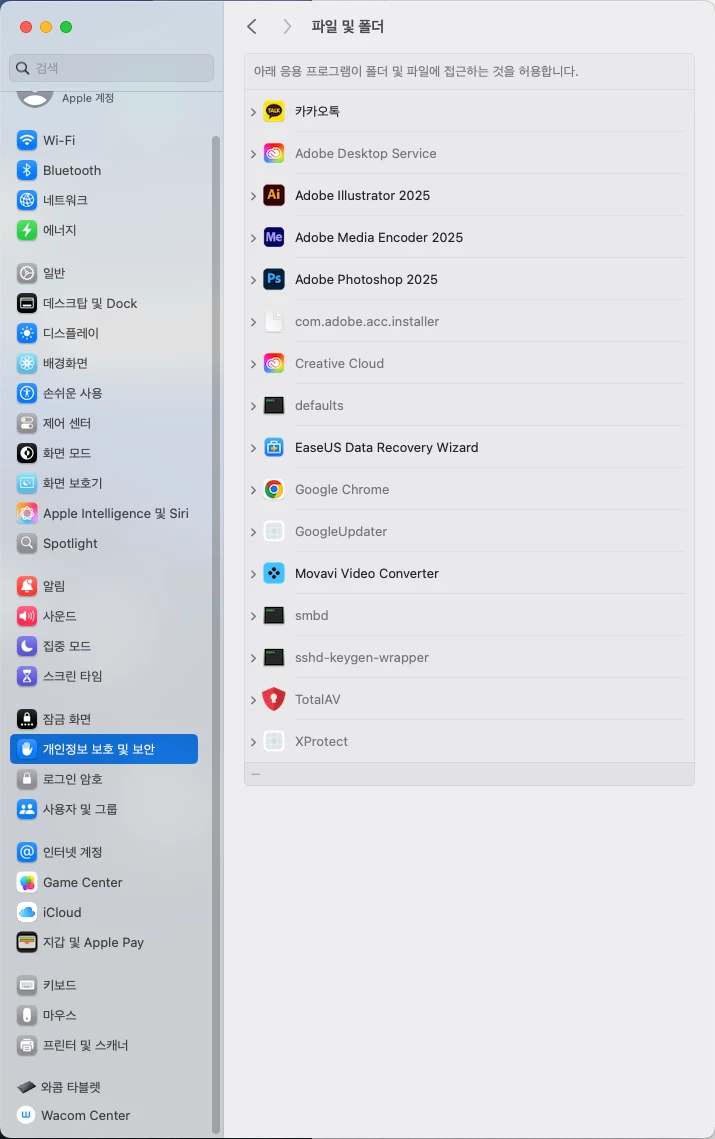Image resolution: width=715 pixels, height=1139 pixels.
Task: Click the 화면 모드 icon
Action: [27, 453]
